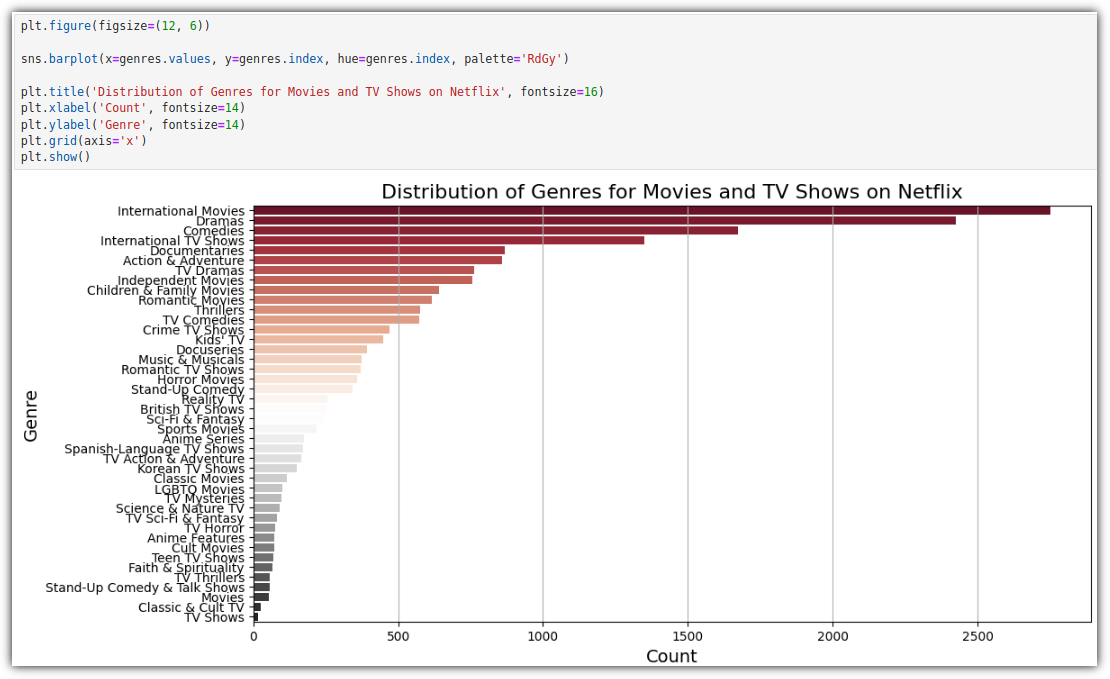Click the International TV Shows bar
This screenshot has height=679, width=1110.
click(x=449, y=240)
